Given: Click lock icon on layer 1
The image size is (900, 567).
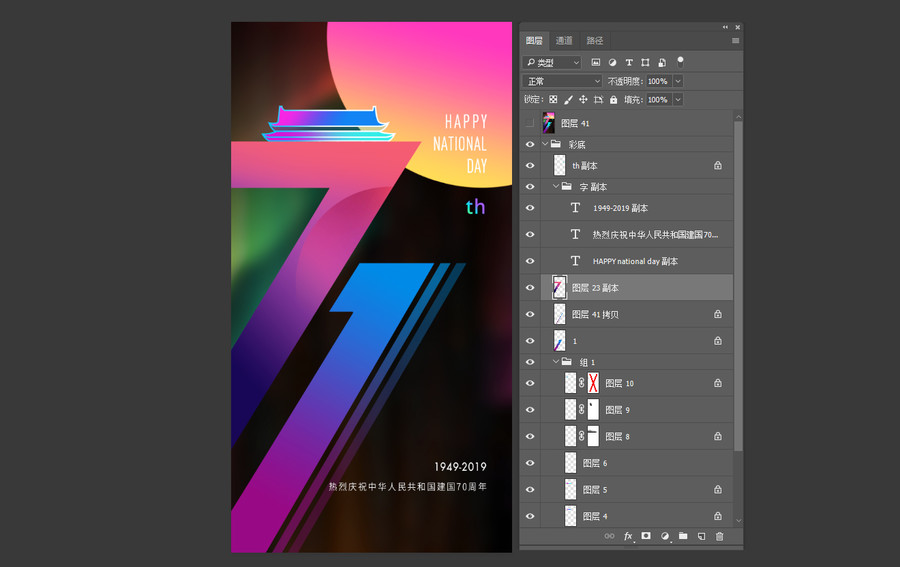Looking at the screenshot, I should pyautogui.click(x=717, y=341).
